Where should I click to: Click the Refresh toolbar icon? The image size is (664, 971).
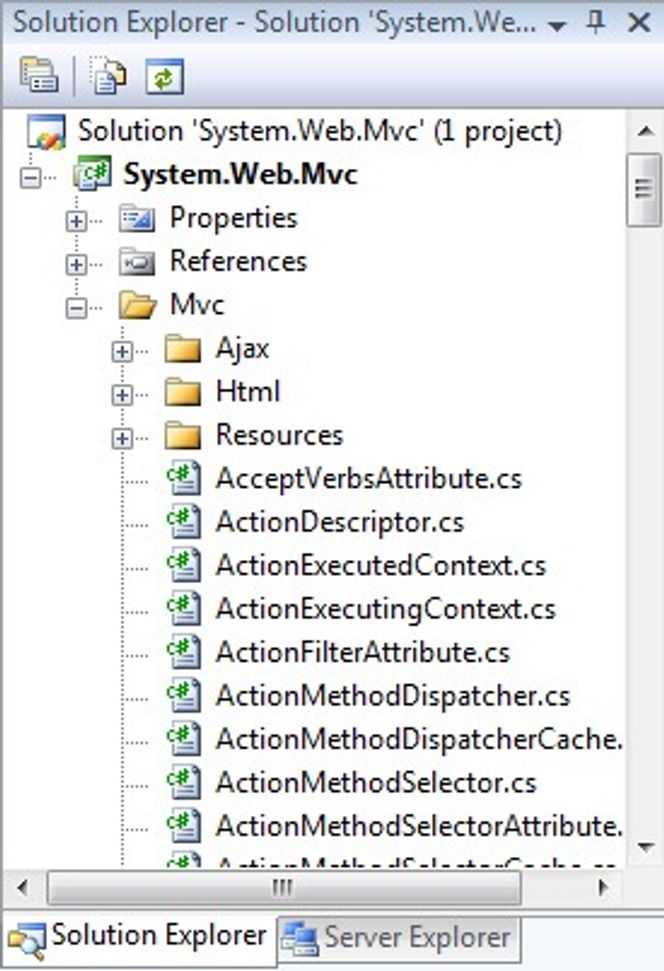tap(165, 76)
